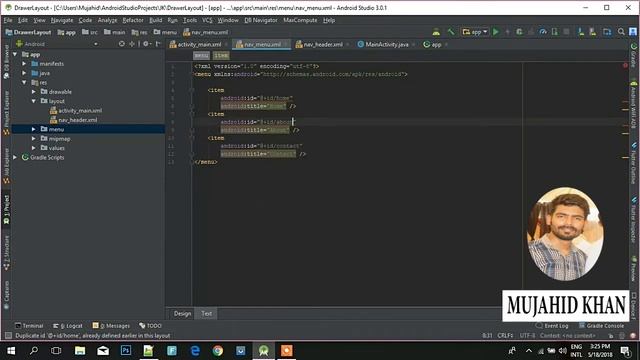Hide the project panel with the pin icon
The image size is (640, 360).
tap(158, 44)
